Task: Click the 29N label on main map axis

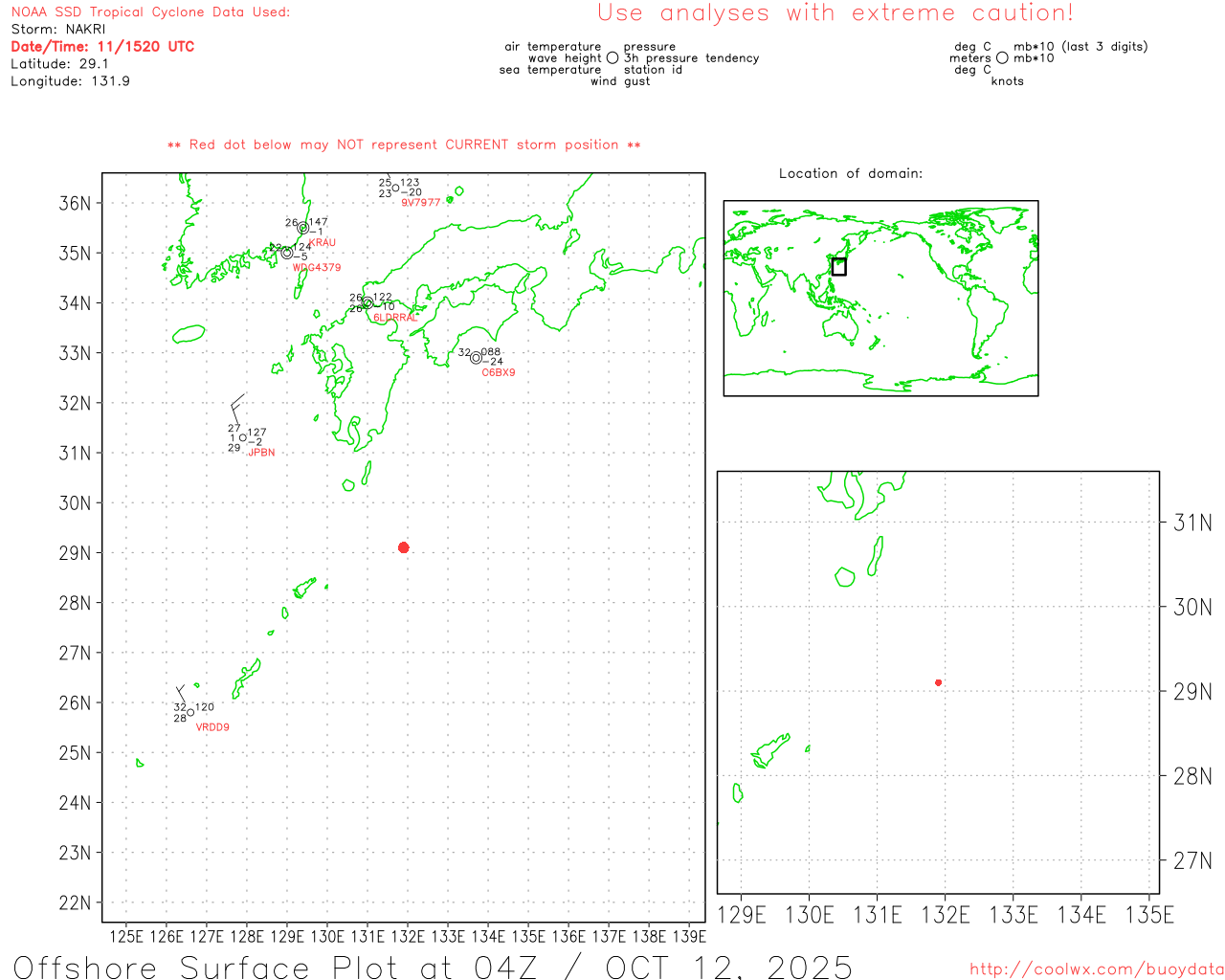Action: point(76,553)
